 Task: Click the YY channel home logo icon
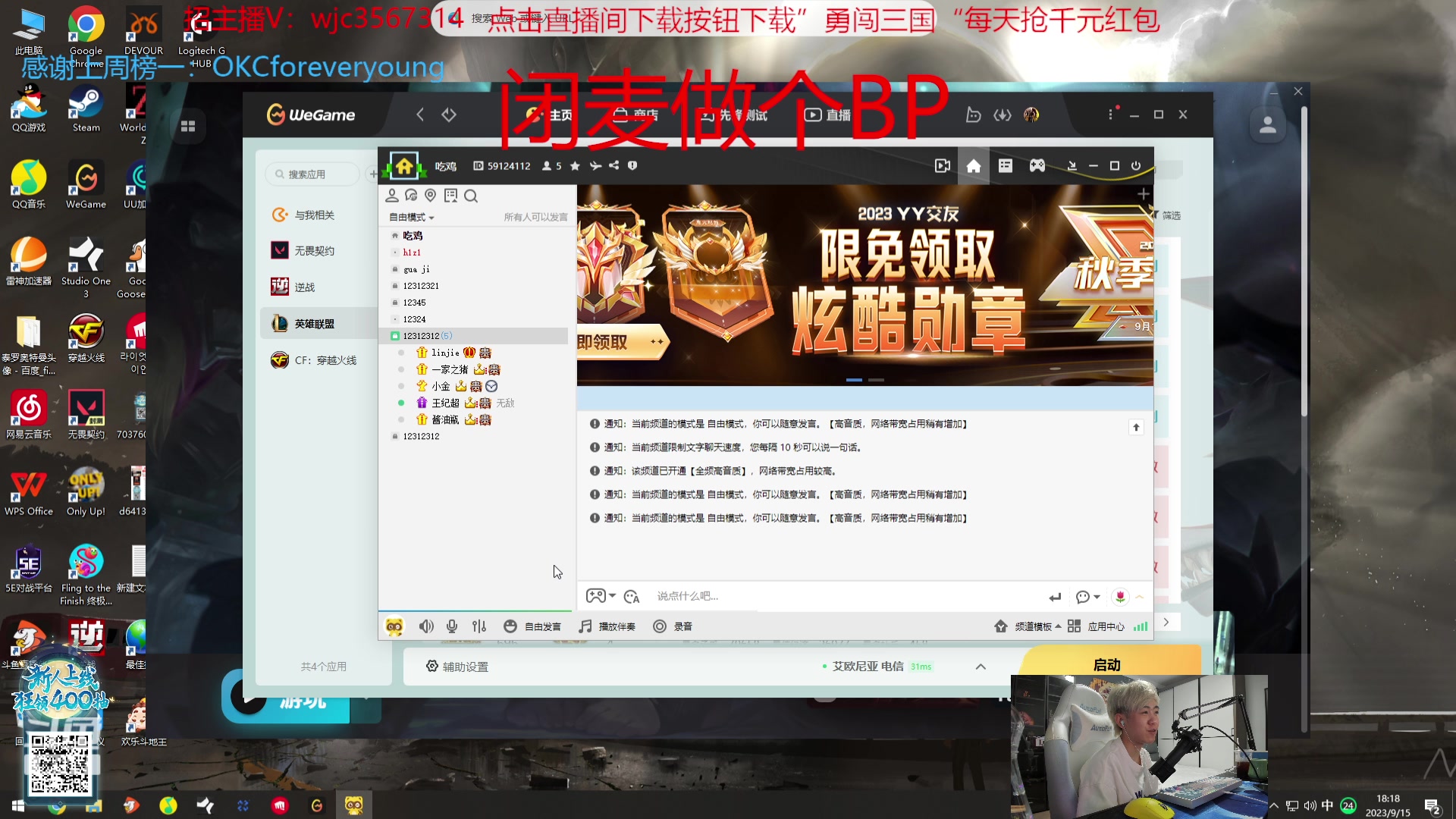(x=404, y=165)
